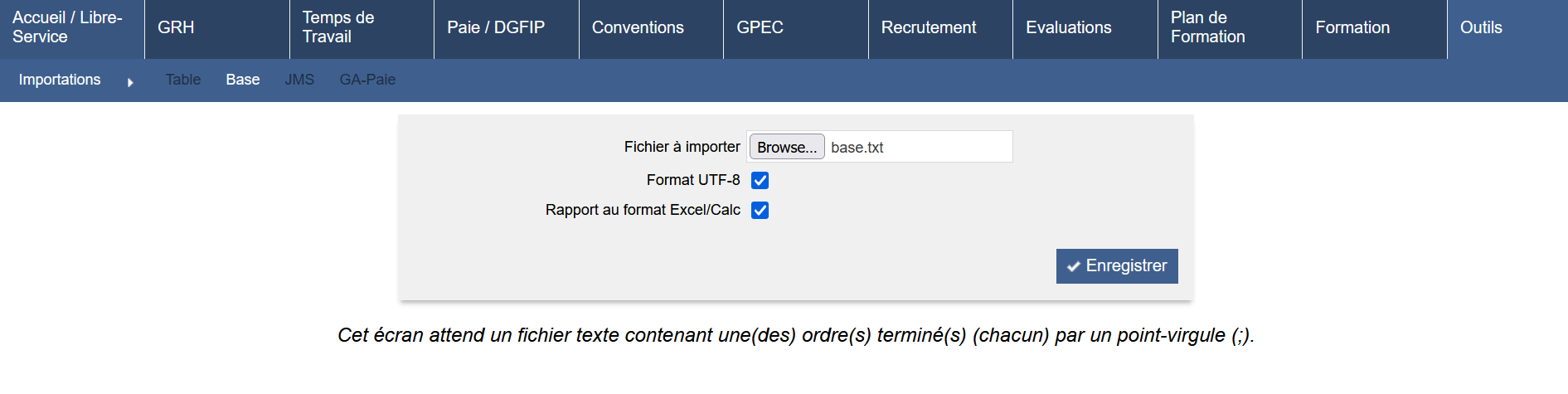Open the Conventions menu
Image resolution: width=1568 pixels, height=394 pixels.
pos(638,27)
